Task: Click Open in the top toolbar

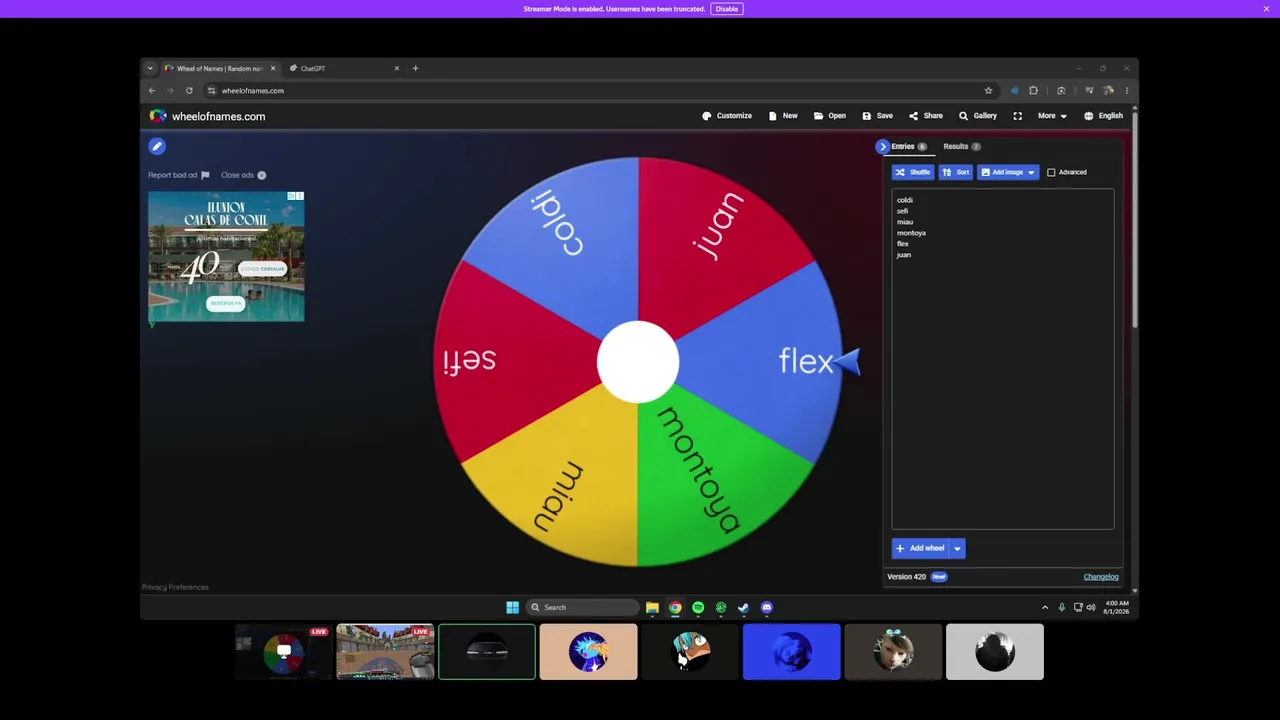Action: (830, 116)
